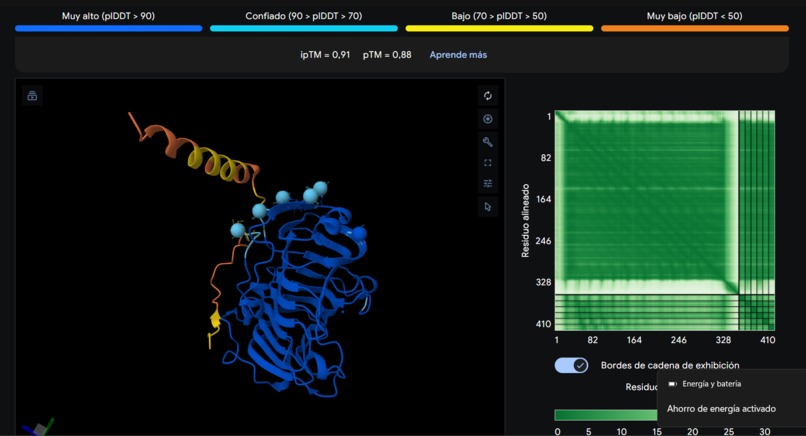Click the 'ipTM = 0,91' score text
Image resolution: width=806 pixels, height=436 pixels.
tap(325, 54)
